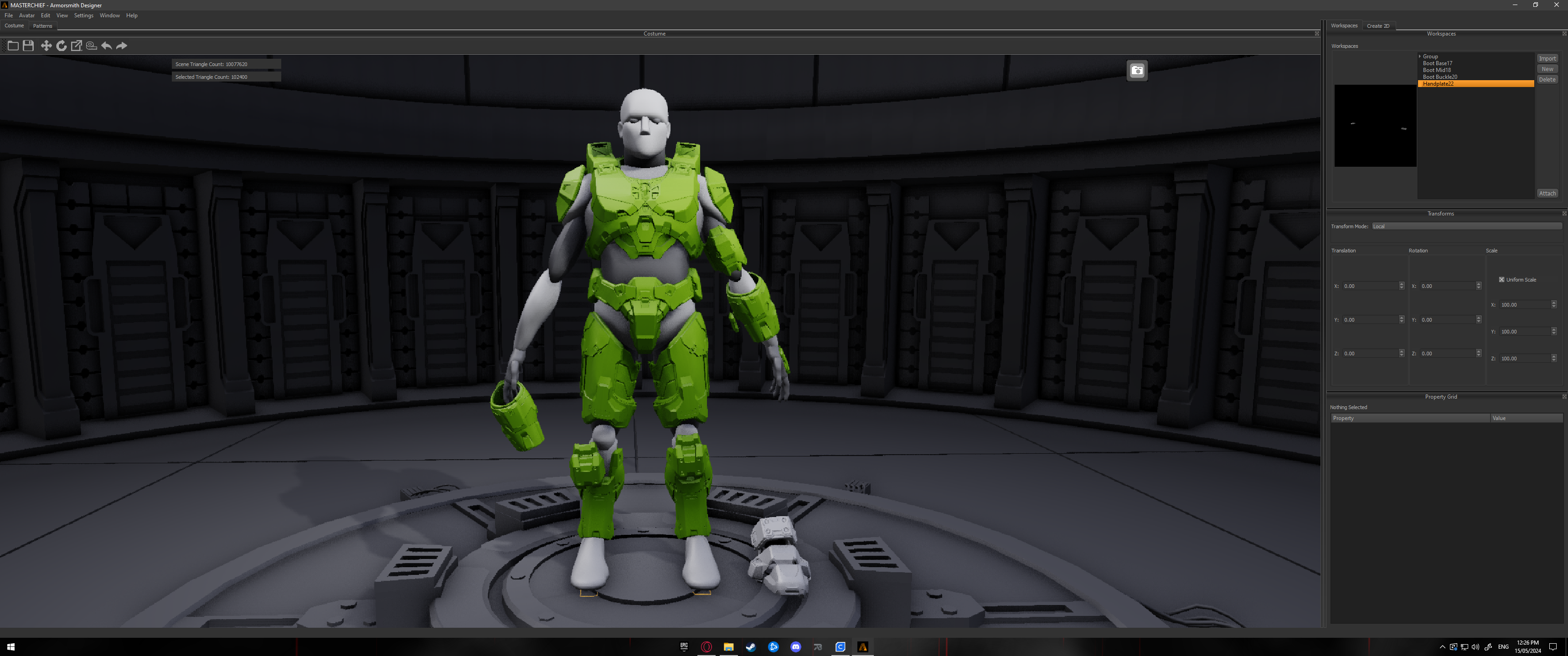Increment the Translation X spinner
1568x656 pixels.
pos(1401,284)
